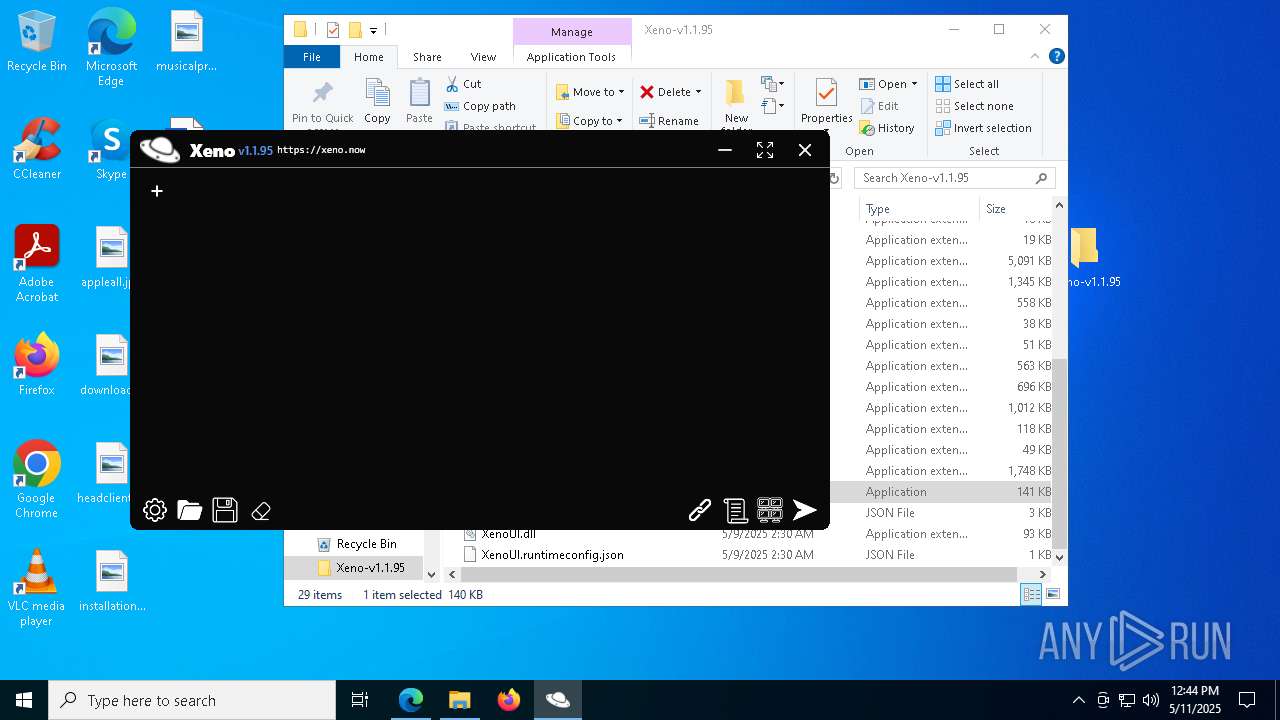Screen dimensions: 1280x720
Task: Open the Delete dropdown arrow
Action: pyautogui.click(x=698, y=92)
